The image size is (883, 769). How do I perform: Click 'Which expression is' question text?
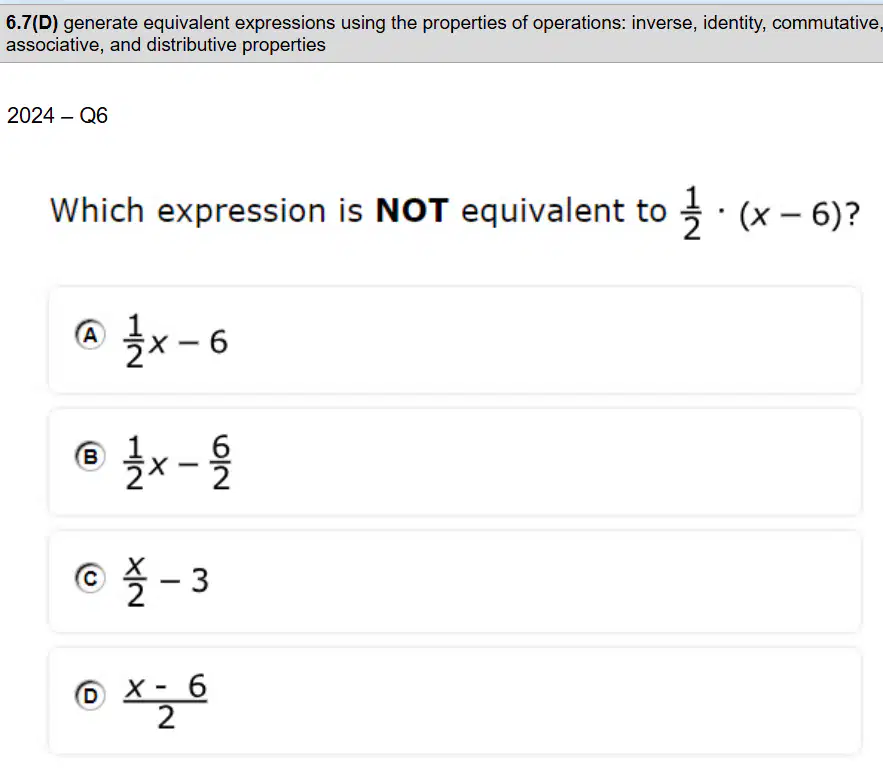[x=206, y=211]
